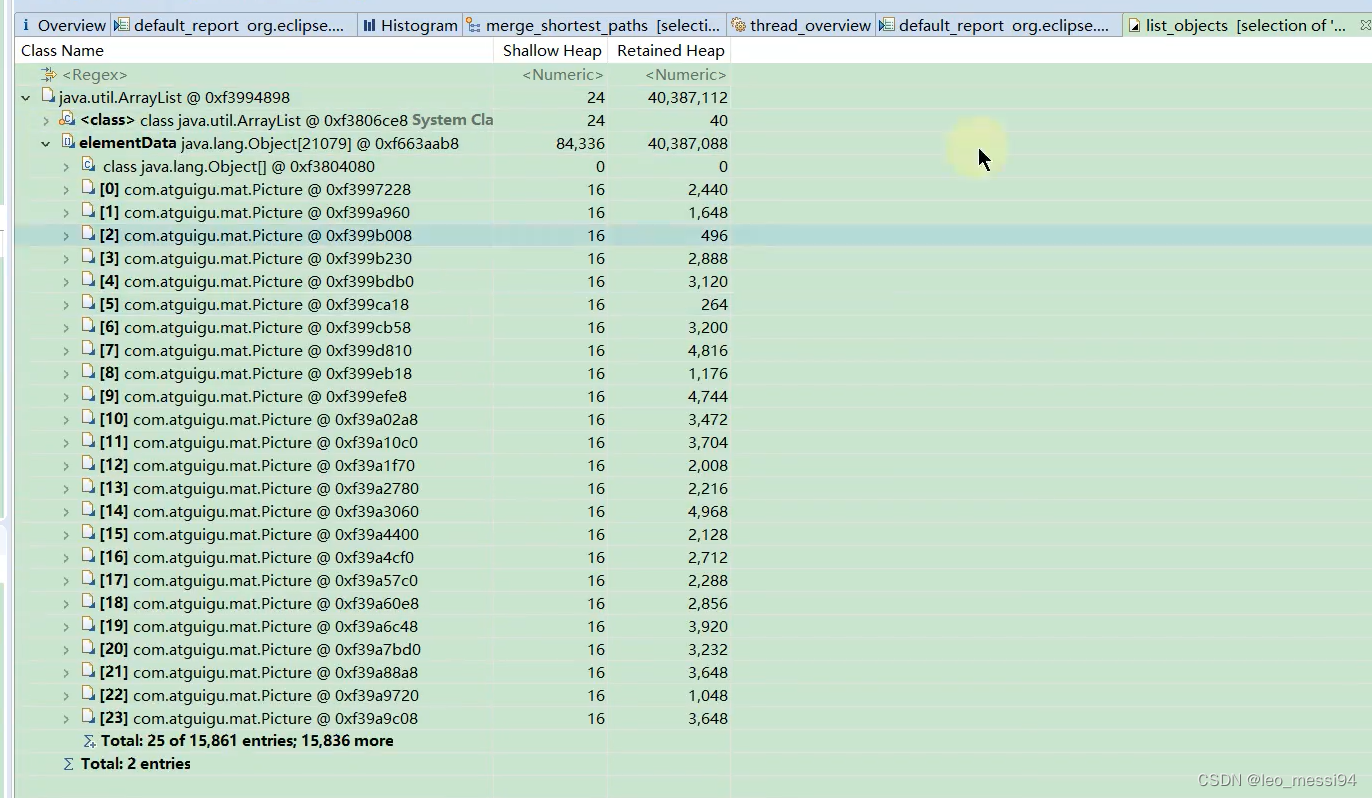
Task: Click the object icon for entry [11]
Action: tap(88, 442)
